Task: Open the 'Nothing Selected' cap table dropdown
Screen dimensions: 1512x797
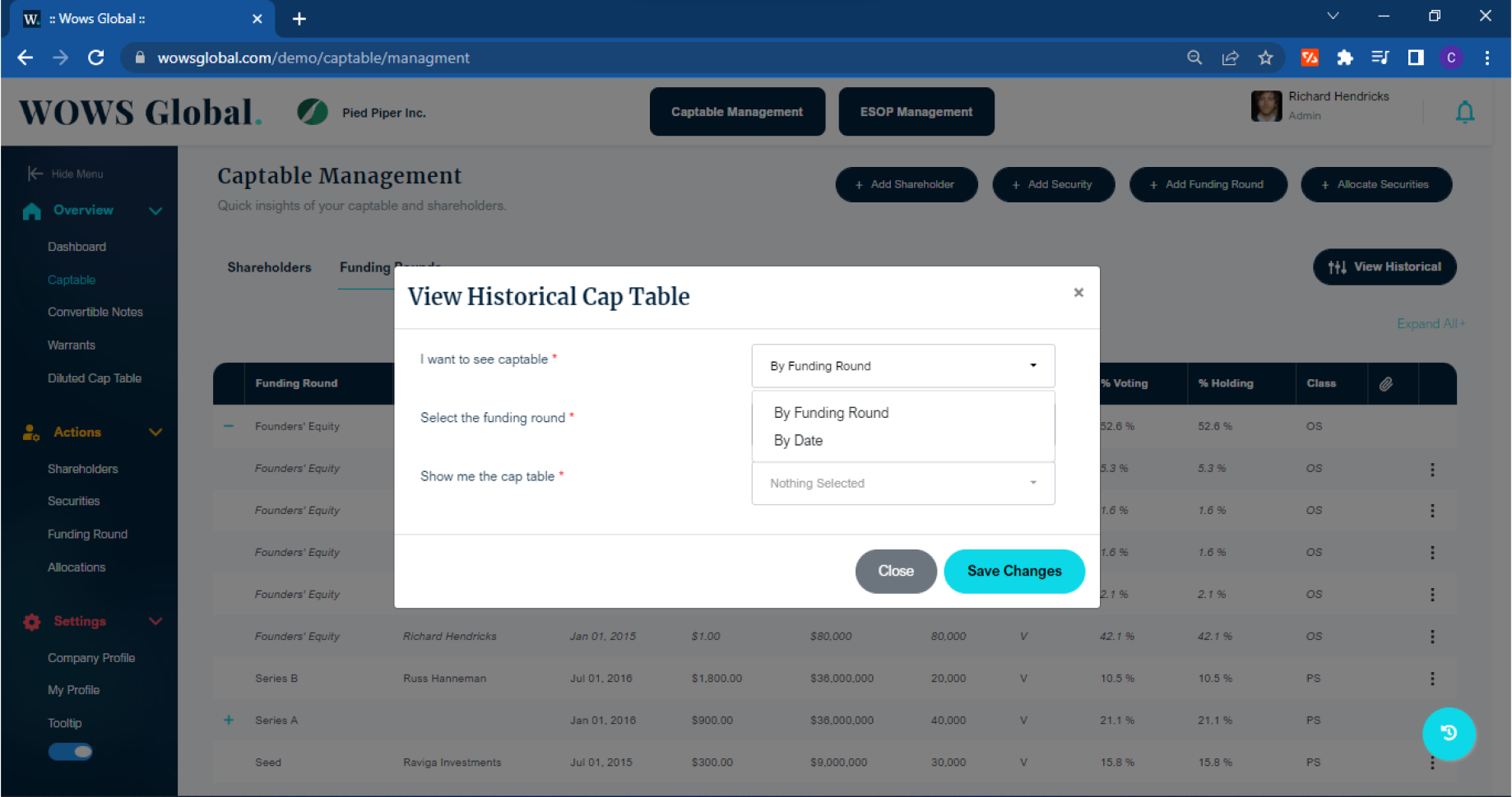Action: pos(903,483)
